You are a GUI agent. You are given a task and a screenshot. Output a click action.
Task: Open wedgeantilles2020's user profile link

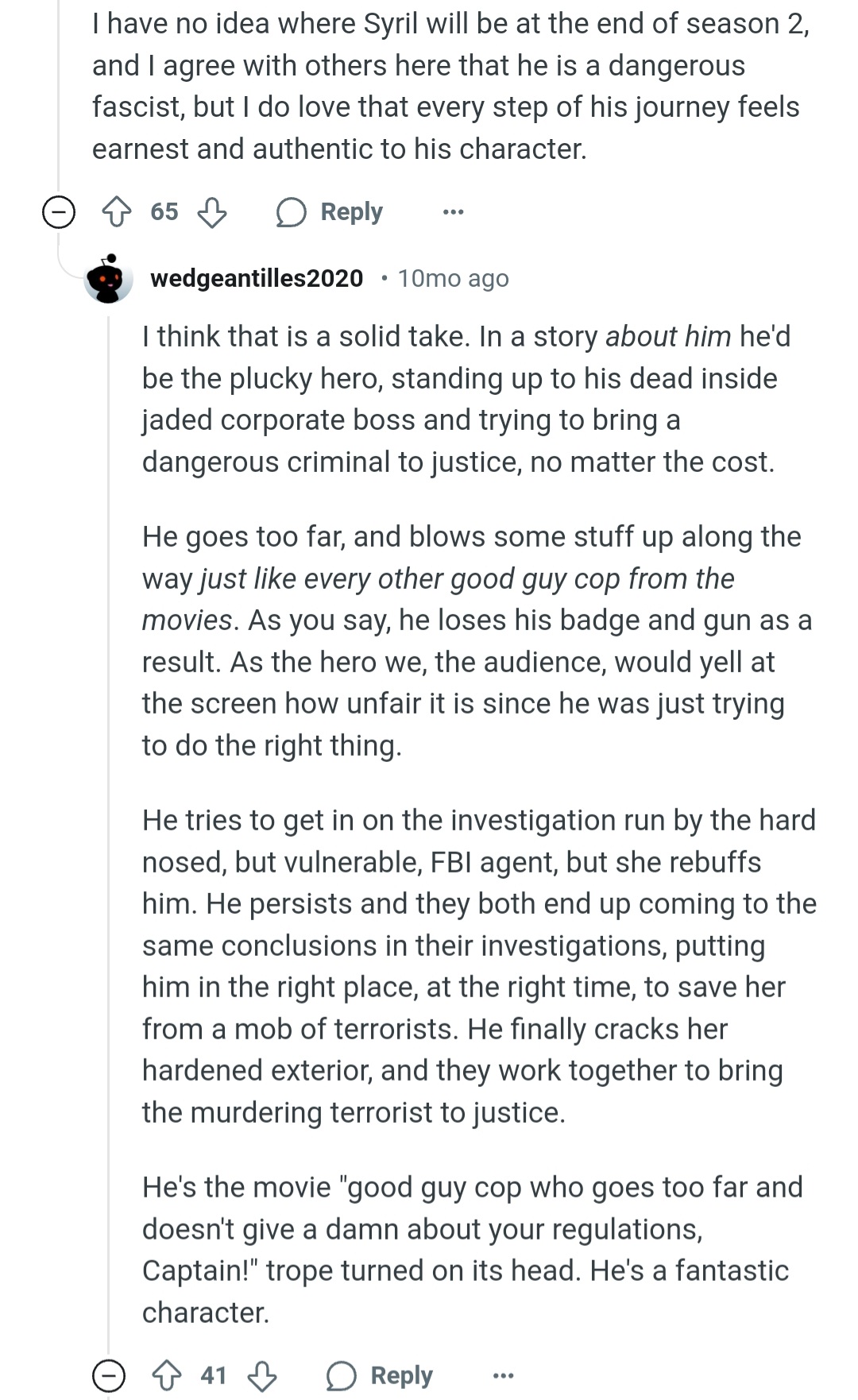point(256,278)
